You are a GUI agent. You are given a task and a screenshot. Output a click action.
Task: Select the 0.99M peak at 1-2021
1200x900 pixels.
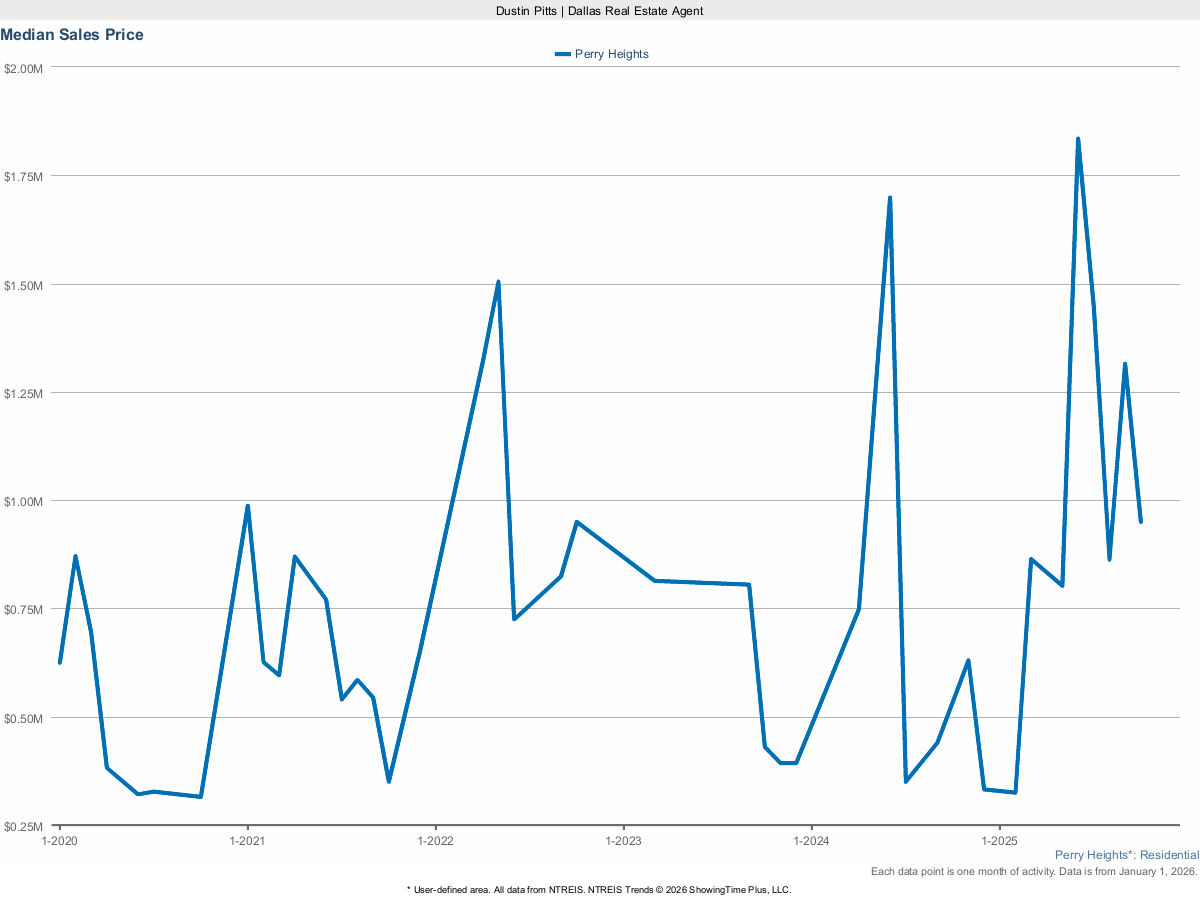(247, 506)
